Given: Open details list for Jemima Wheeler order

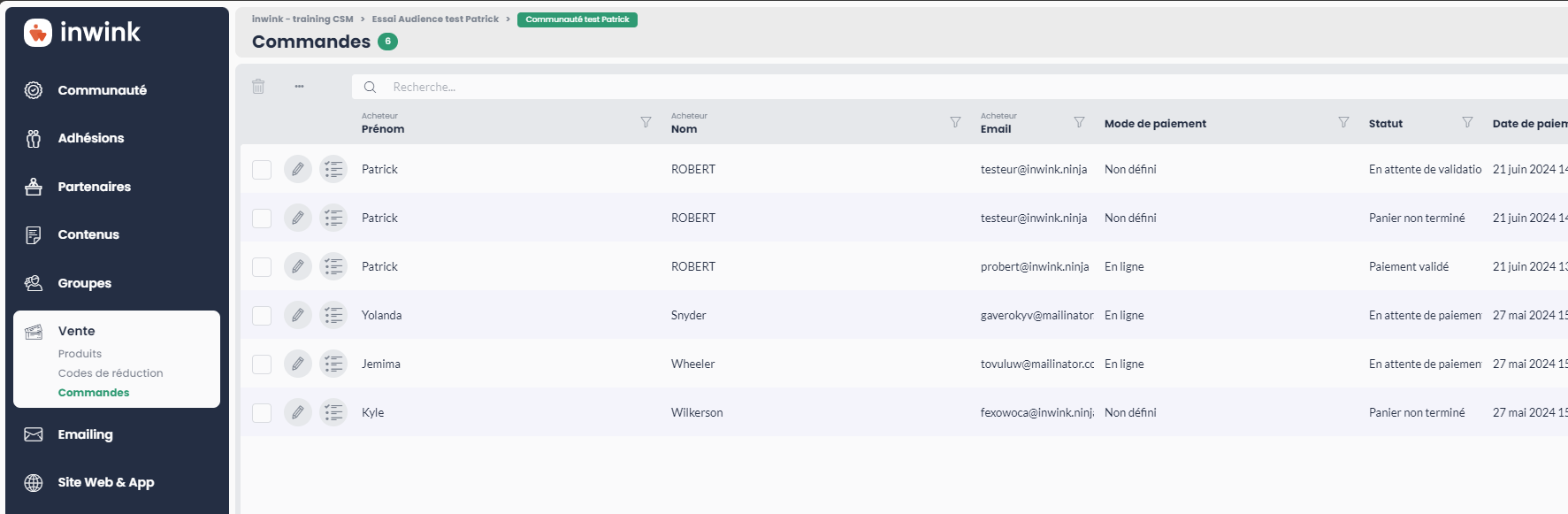Looking at the screenshot, I should click(x=333, y=364).
